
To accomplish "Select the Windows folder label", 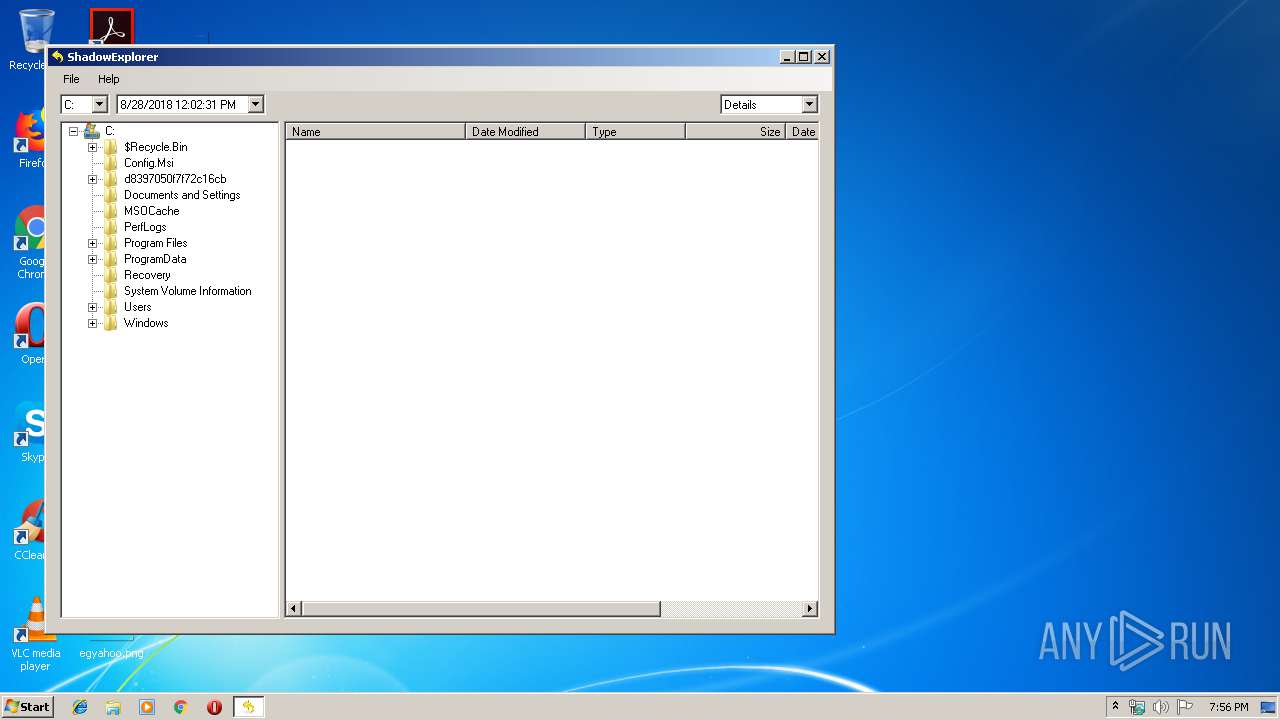I will pyautogui.click(x=146, y=323).
